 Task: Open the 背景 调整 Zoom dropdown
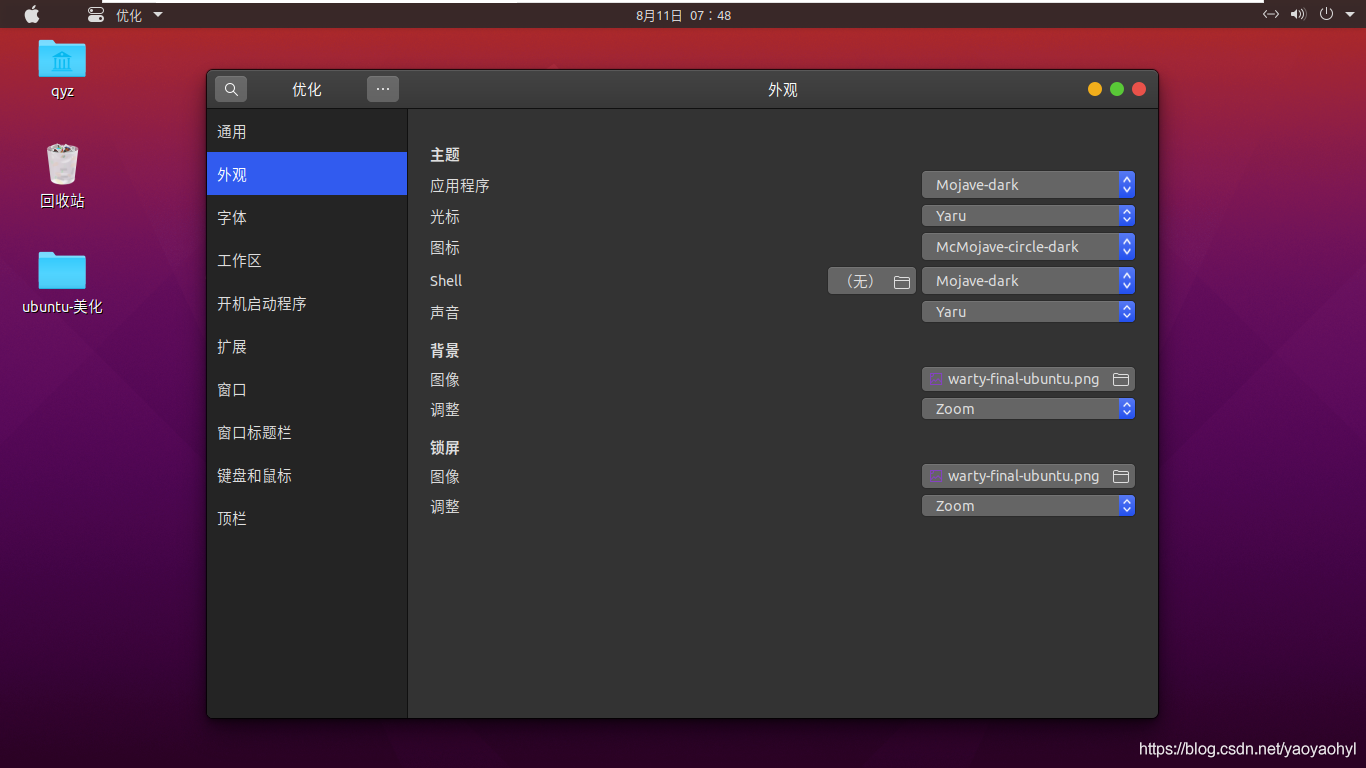point(1028,408)
